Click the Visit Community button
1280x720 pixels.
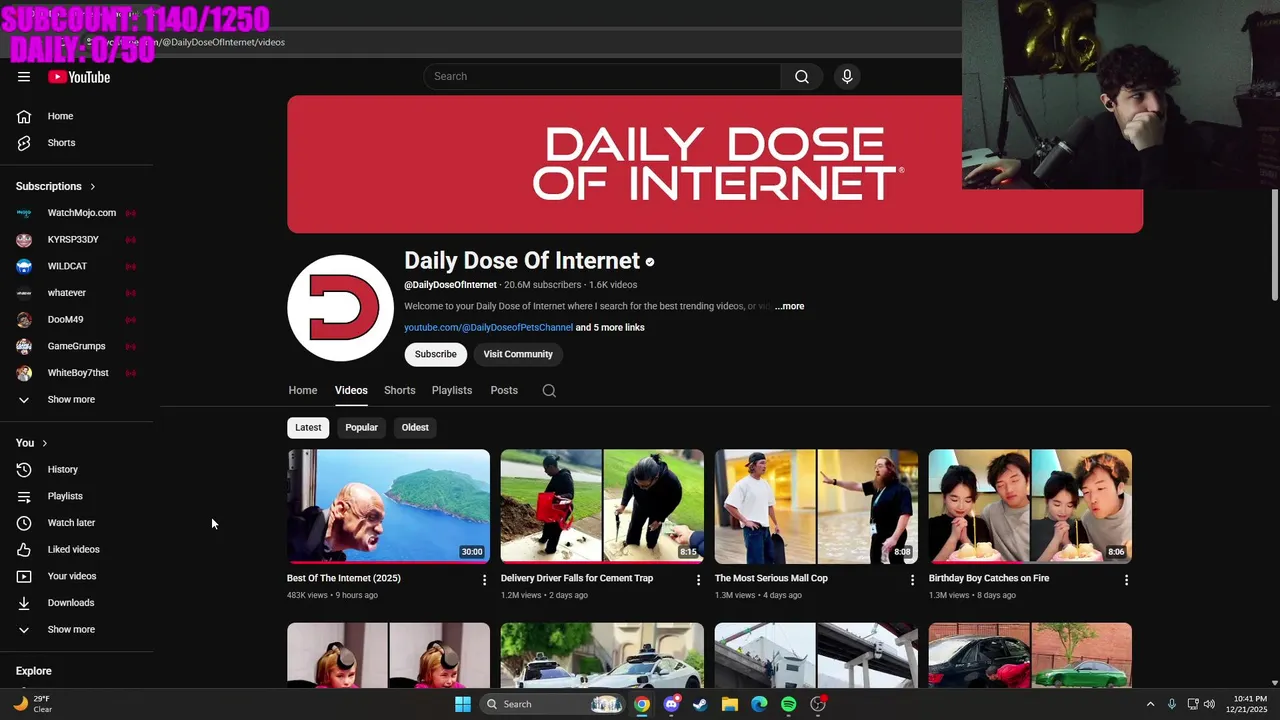tap(518, 354)
